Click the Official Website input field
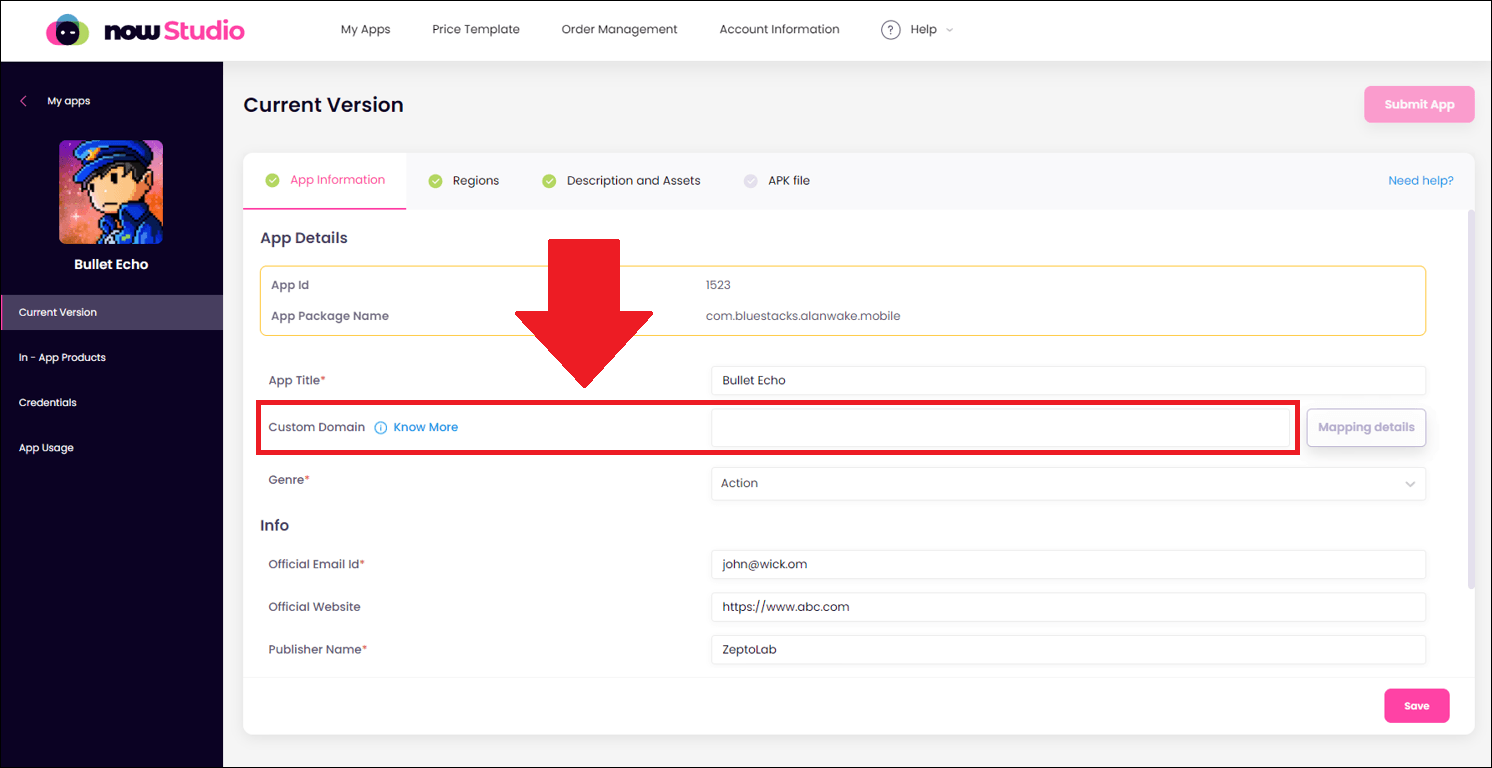The image size is (1492, 768). click(x=1068, y=607)
